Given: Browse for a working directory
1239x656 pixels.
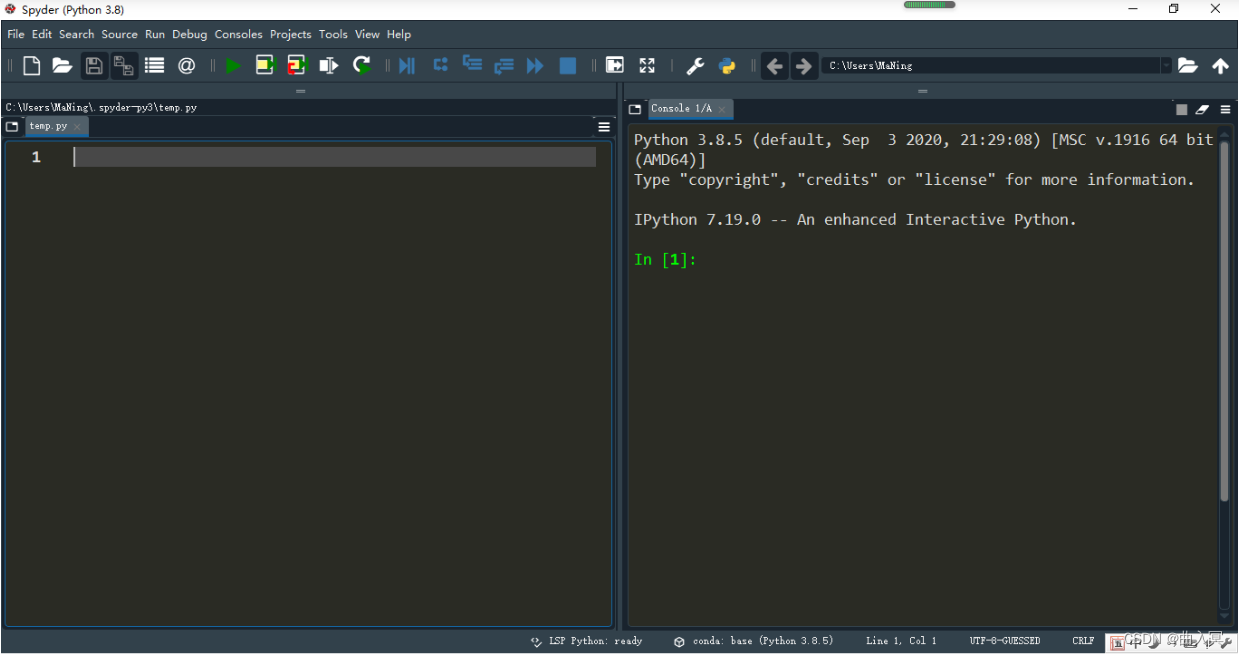Looking at the screenshot, I should coord(1188,66).
